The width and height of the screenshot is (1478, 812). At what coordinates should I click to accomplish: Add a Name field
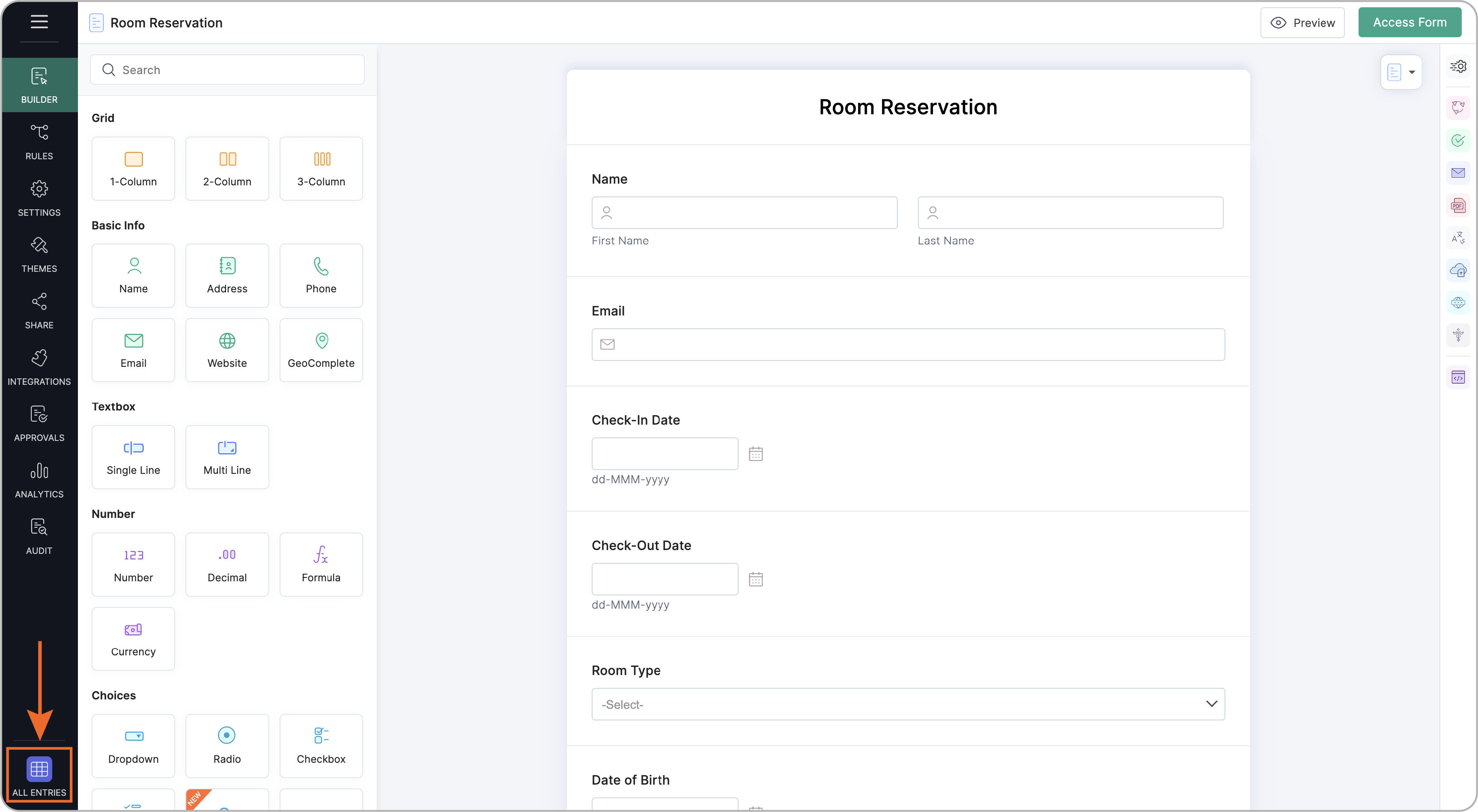click(x=133, y=276)
